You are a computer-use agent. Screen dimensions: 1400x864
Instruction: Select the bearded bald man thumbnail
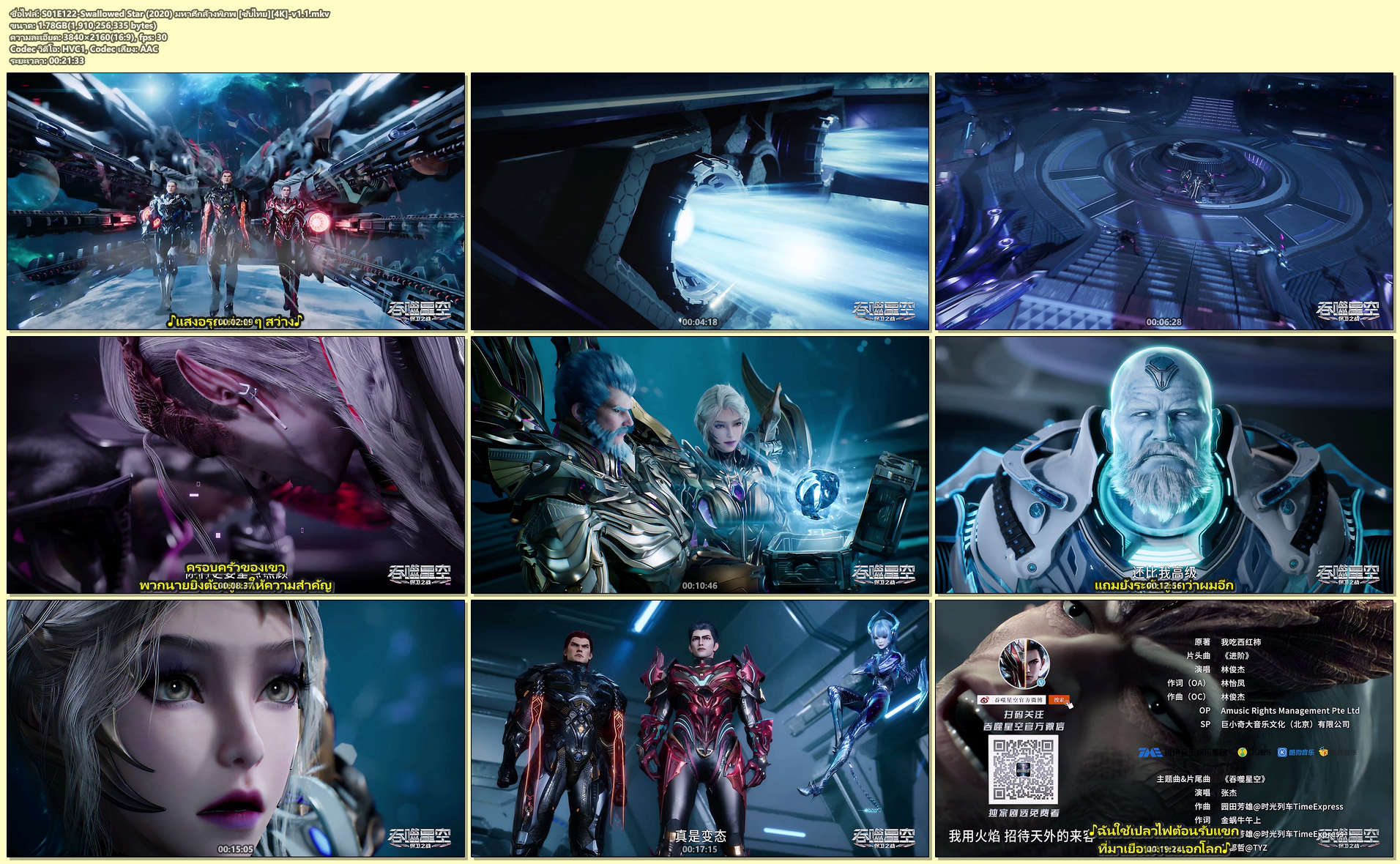click(x=1163, y=465)
